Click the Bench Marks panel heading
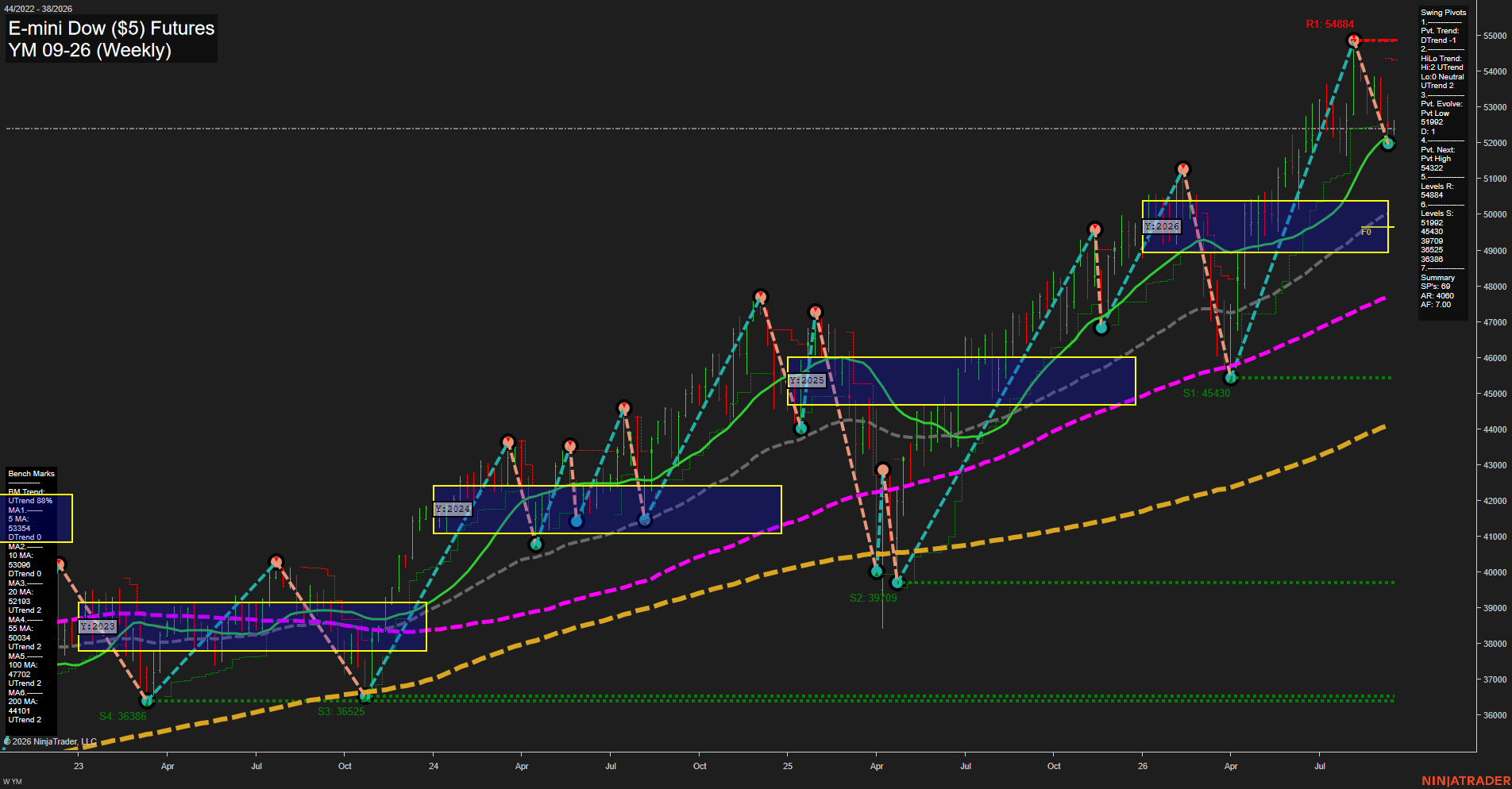The image size is (1512, 789). pos(31,474)
